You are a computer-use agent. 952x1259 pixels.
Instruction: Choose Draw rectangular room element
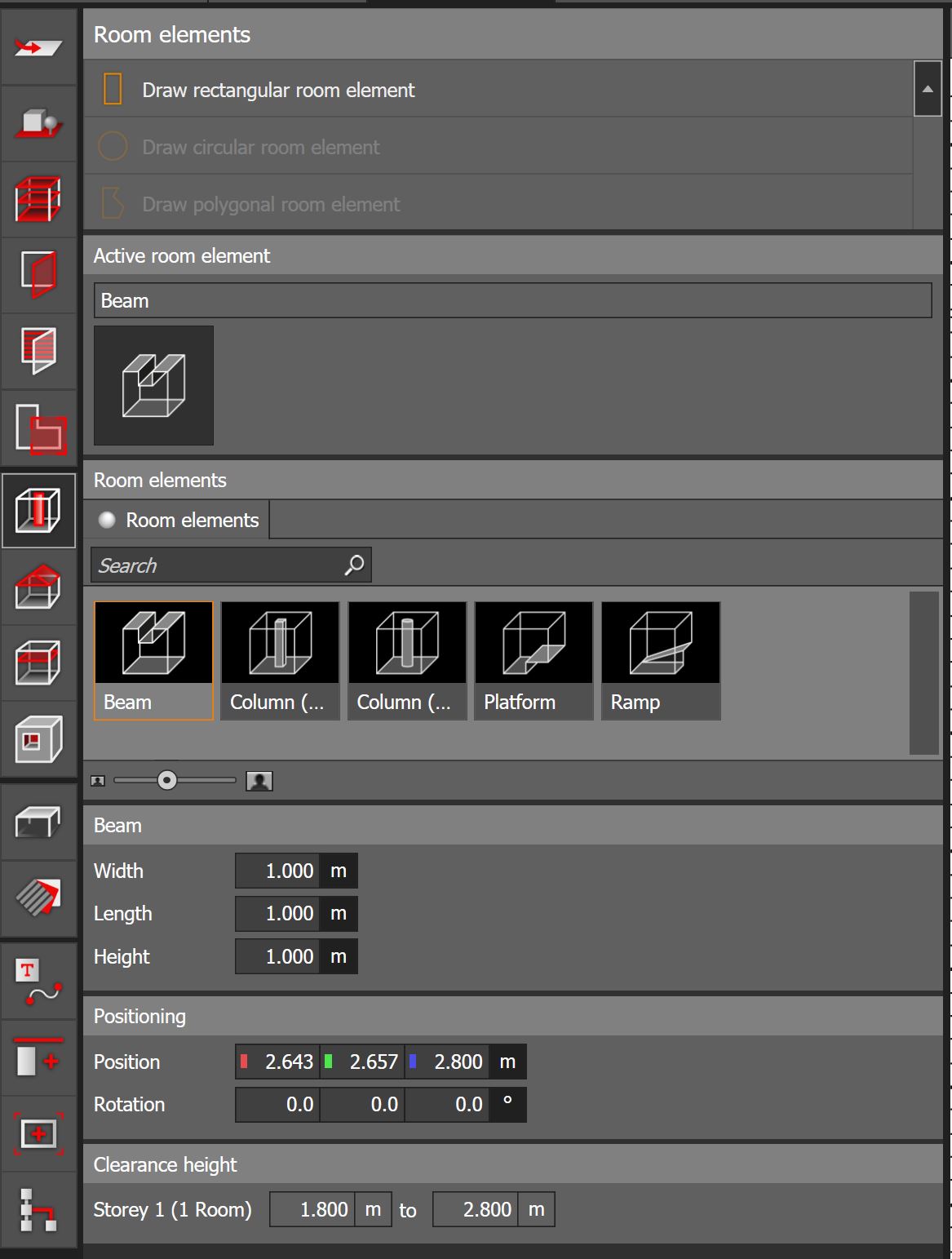pos(498,89)
